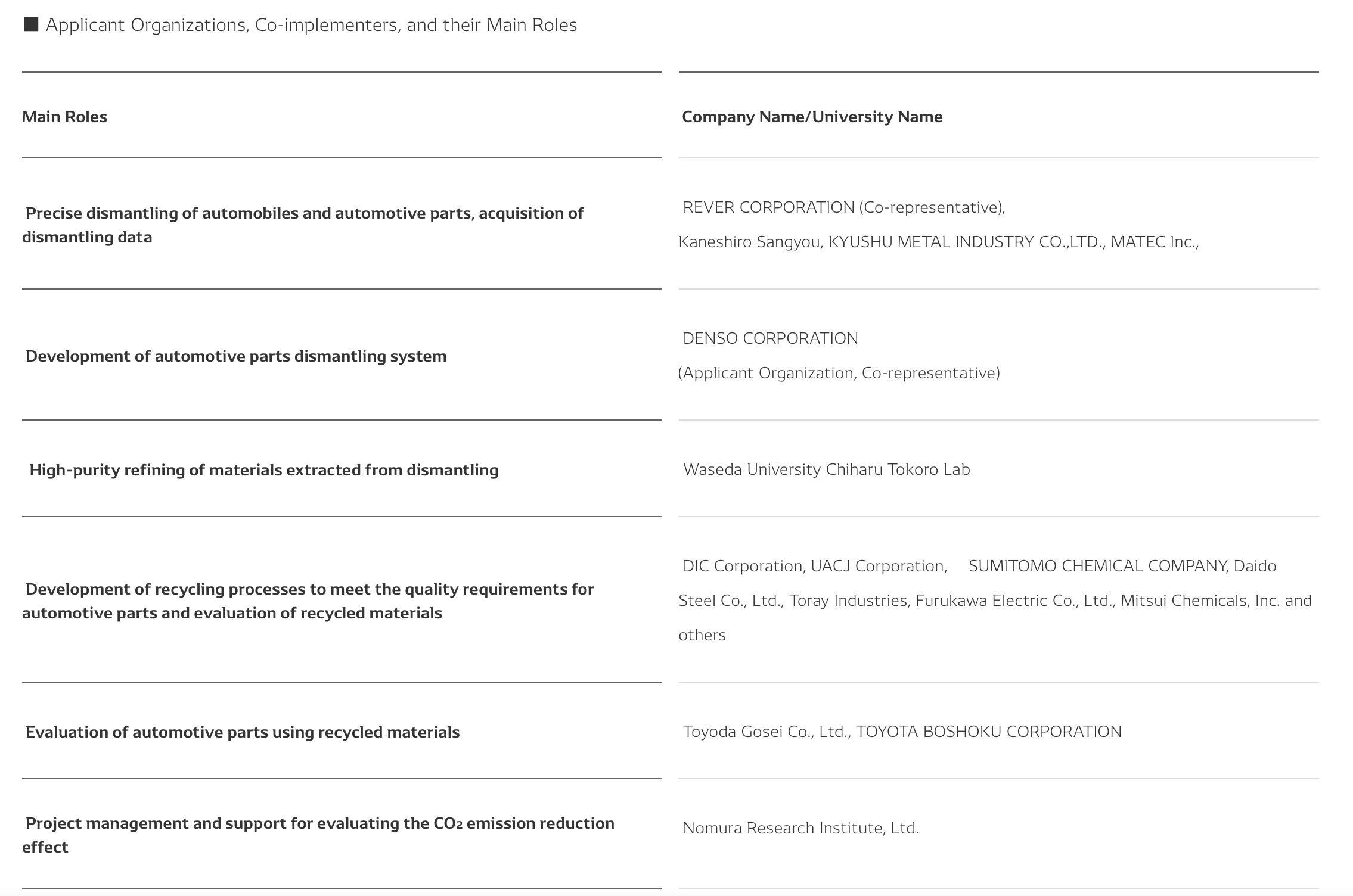1353x896 pixels.
Task: Click the 'DENSO CORPORATION' company name
Action: click(x=770, y=338)
